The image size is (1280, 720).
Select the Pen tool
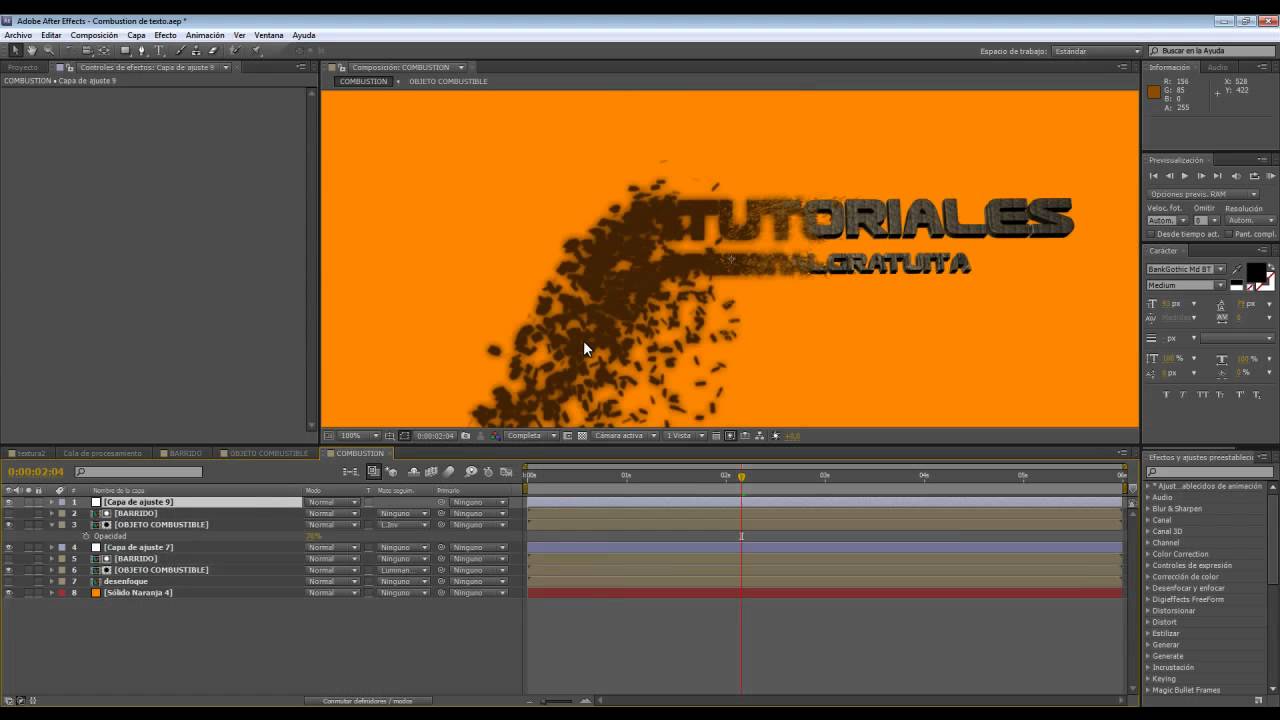coord(142,50)
